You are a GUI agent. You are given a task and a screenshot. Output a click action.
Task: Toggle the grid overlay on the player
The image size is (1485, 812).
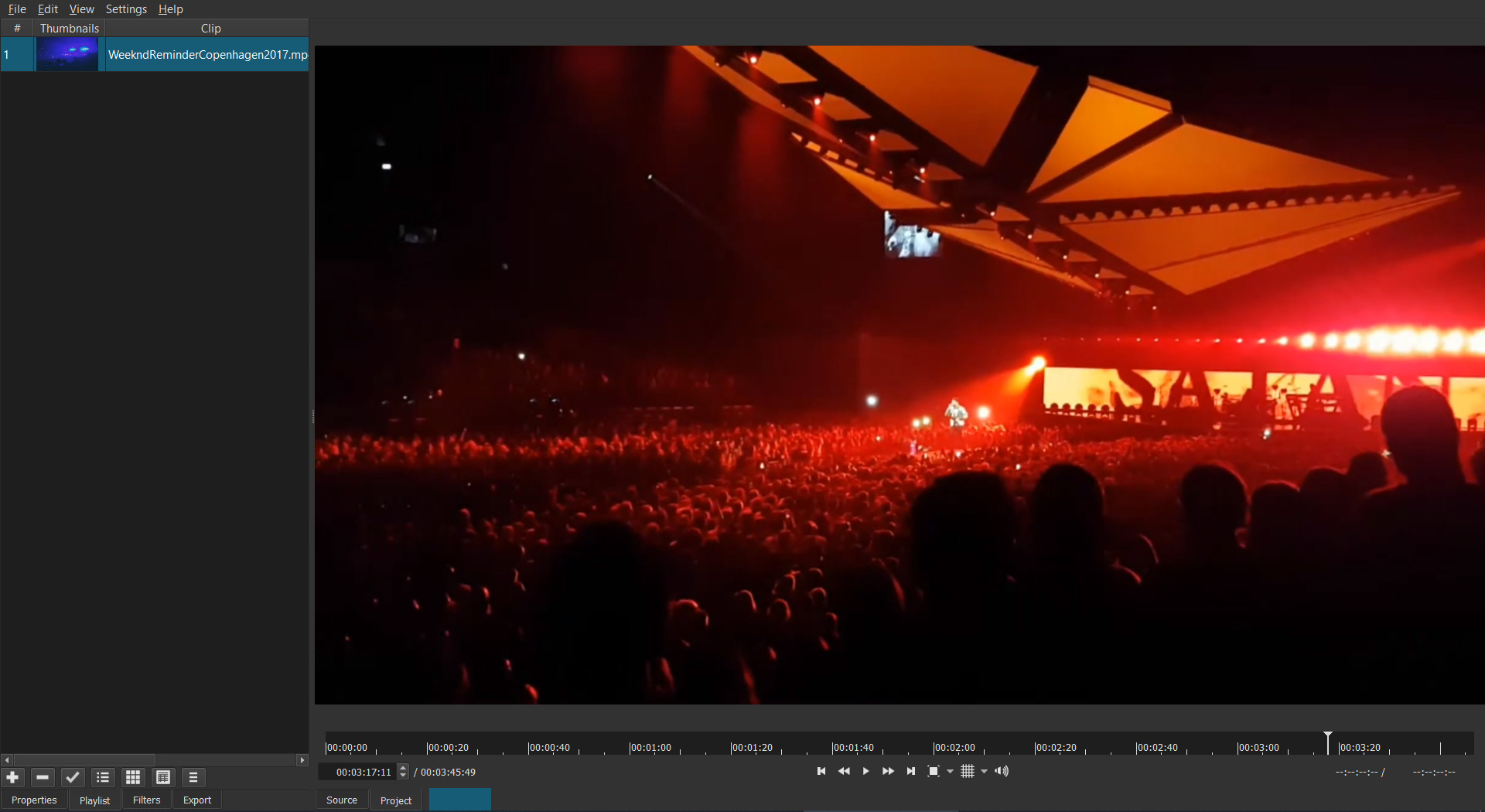tap(967, 771)
